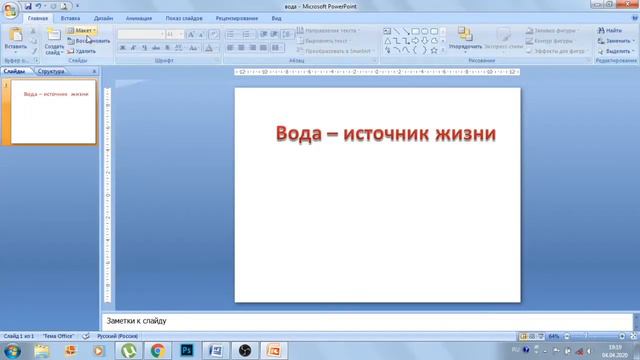Screen dimensions: 640x360
Task: Select the straight line shape
Action: [396, 31]
